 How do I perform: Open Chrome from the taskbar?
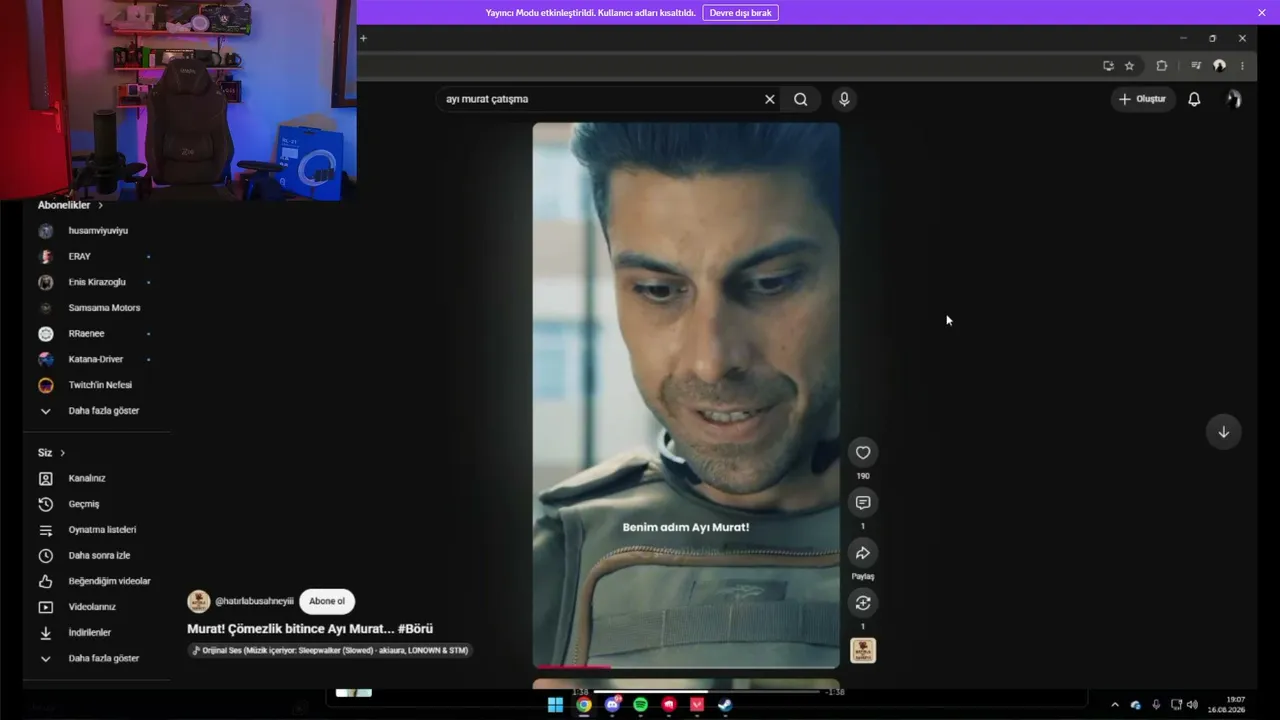(584, 705)
